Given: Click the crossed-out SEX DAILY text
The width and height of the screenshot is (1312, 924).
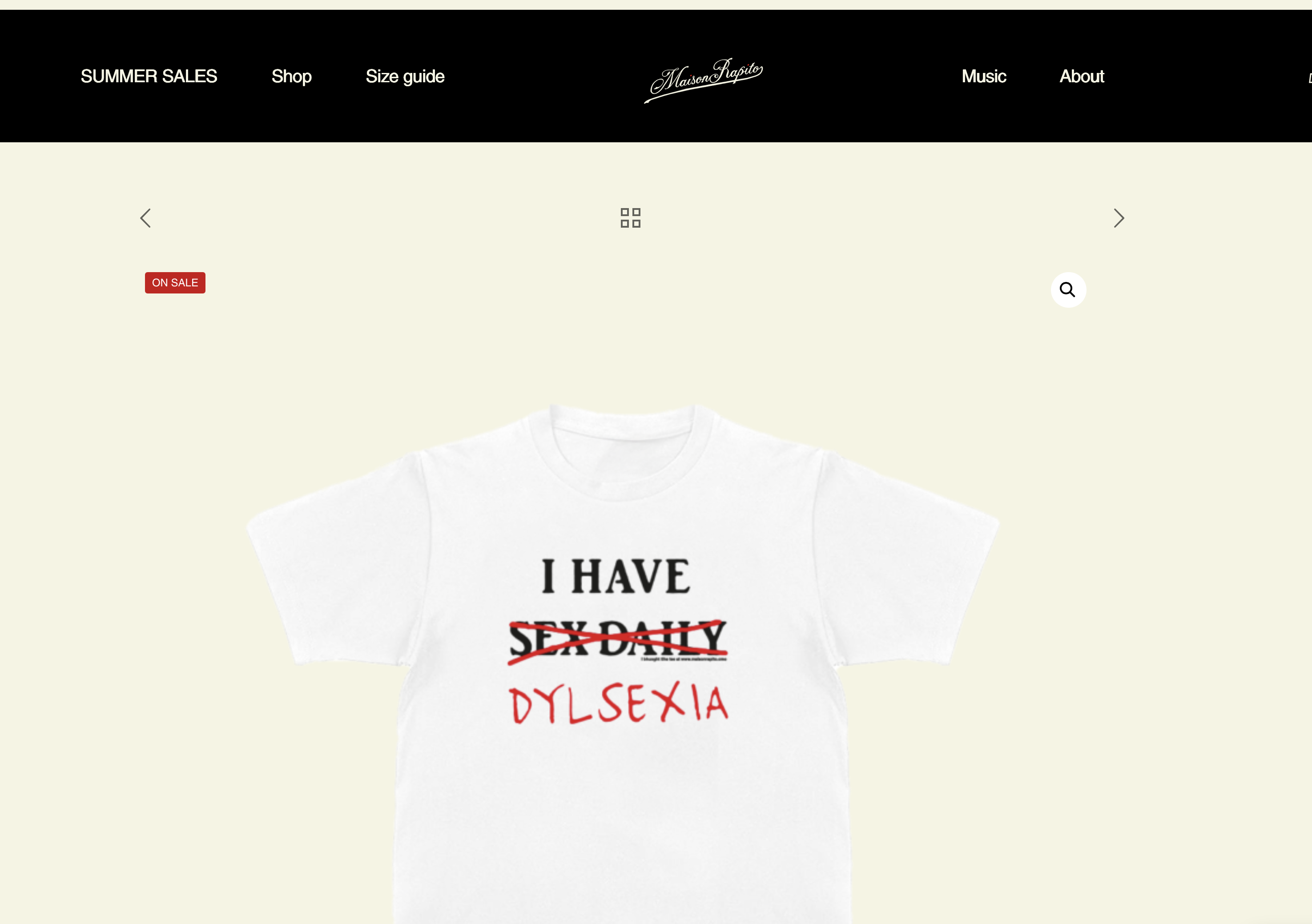Looking at the screenshot, I should tap(618, 640).
